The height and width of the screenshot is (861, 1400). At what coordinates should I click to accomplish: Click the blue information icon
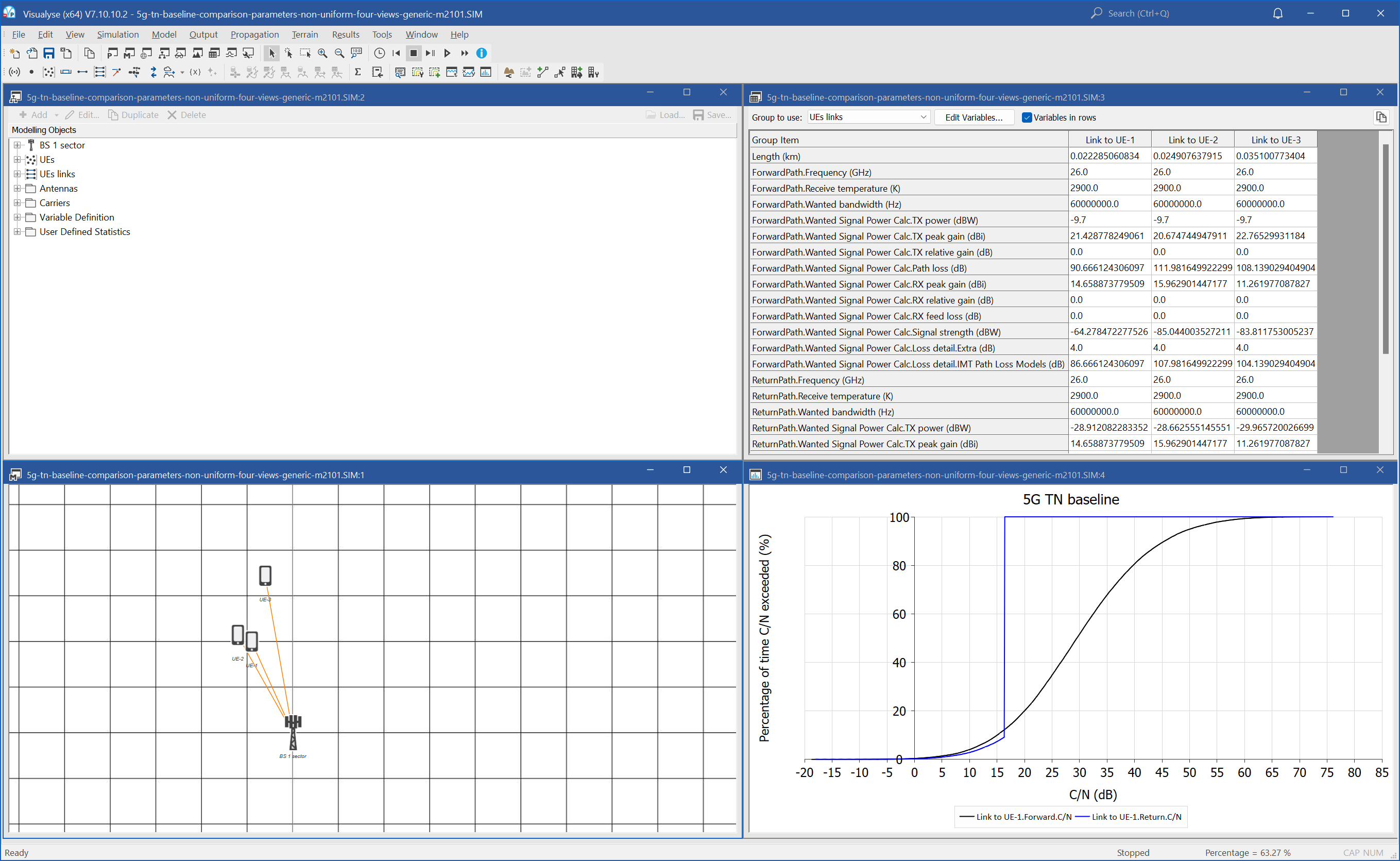pos(482,53)
